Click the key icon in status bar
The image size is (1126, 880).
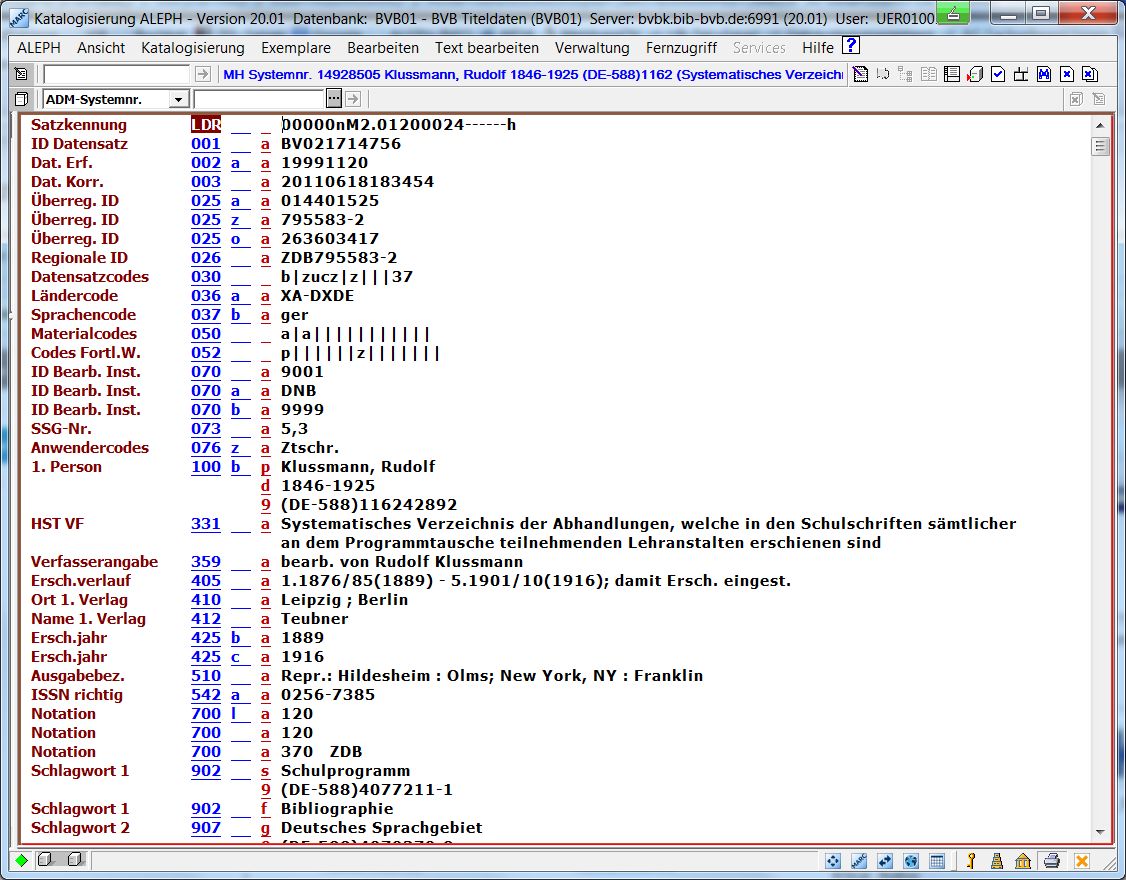(970, 861)
